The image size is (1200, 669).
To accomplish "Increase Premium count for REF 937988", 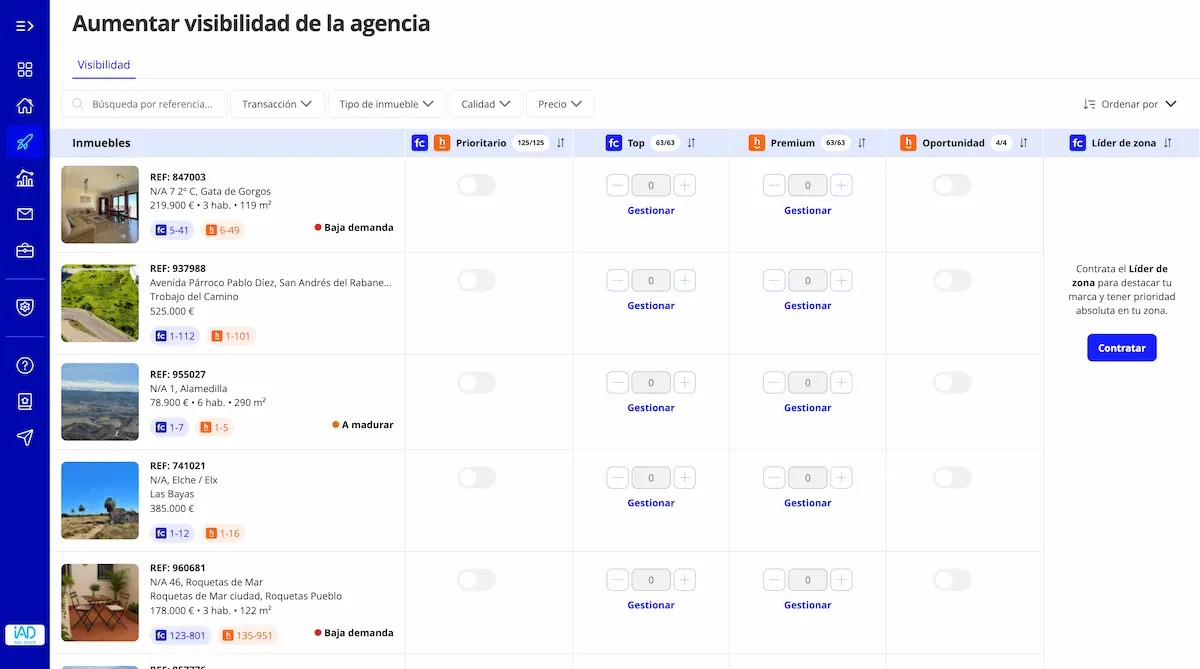I will (842, 281).
